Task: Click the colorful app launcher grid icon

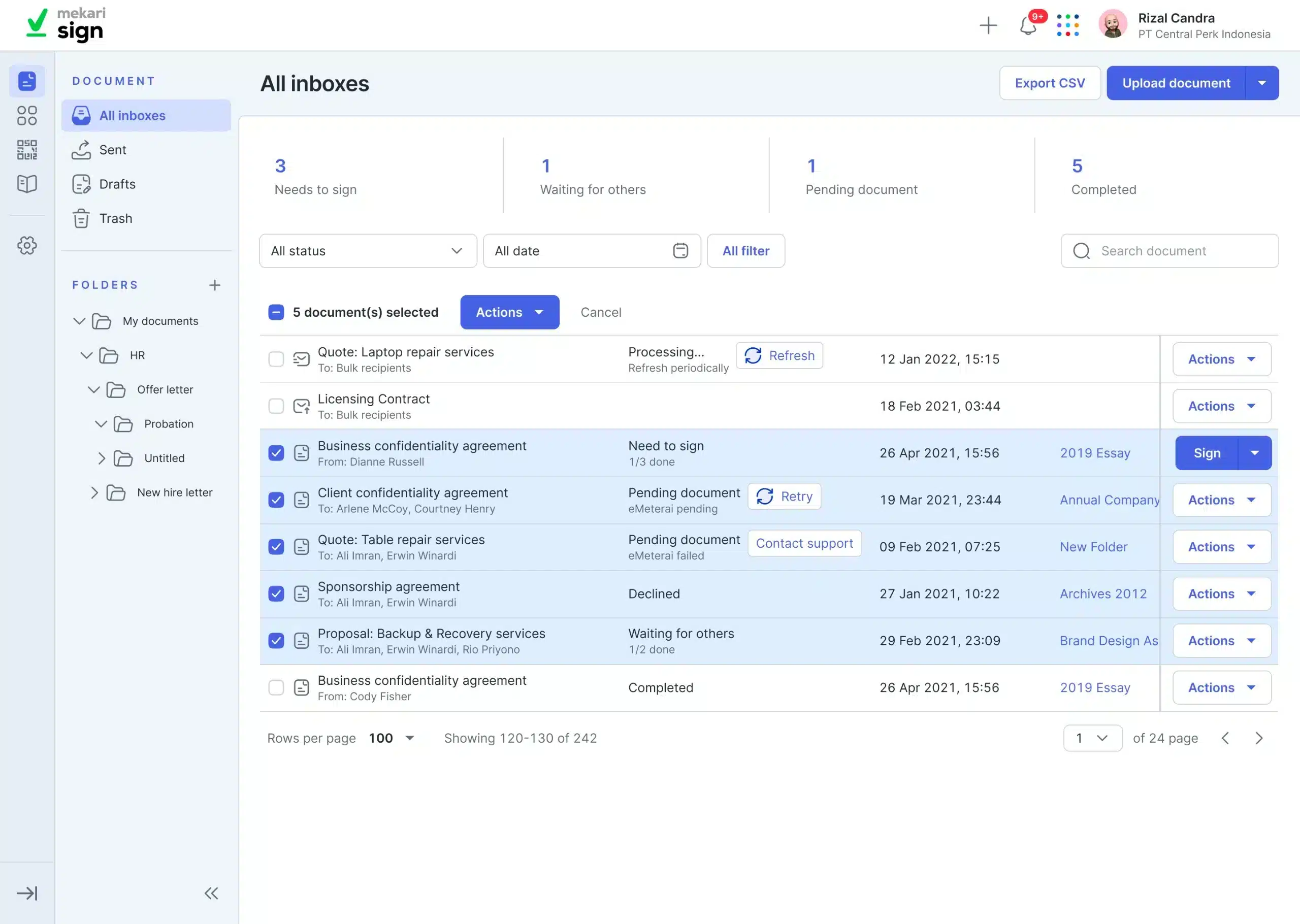Action: [1067, 25]
